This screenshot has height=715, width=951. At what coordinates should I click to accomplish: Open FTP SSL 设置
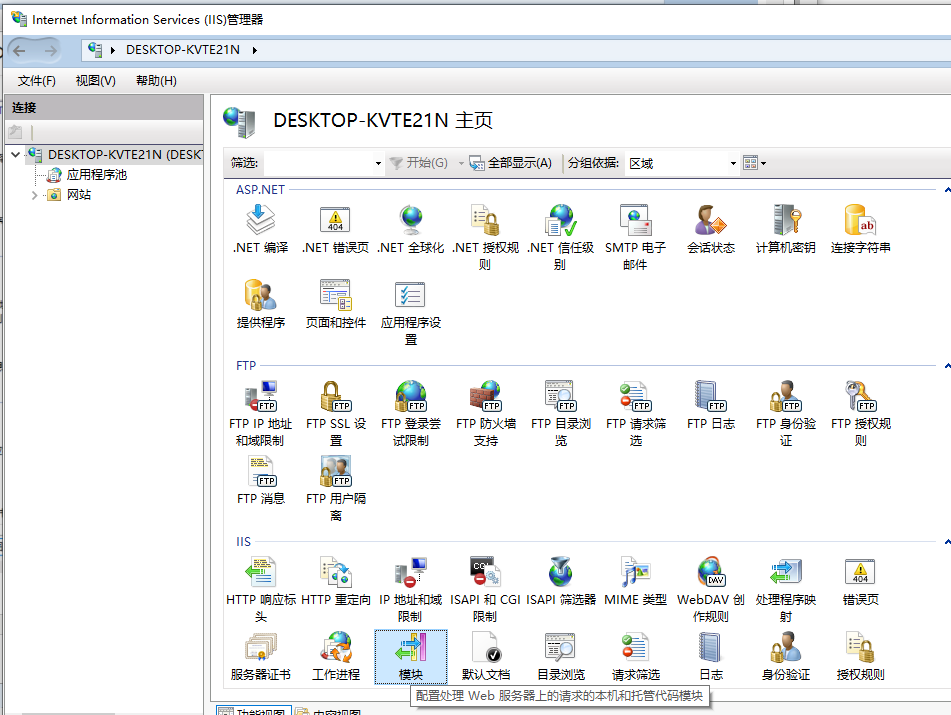coord(335,414)
